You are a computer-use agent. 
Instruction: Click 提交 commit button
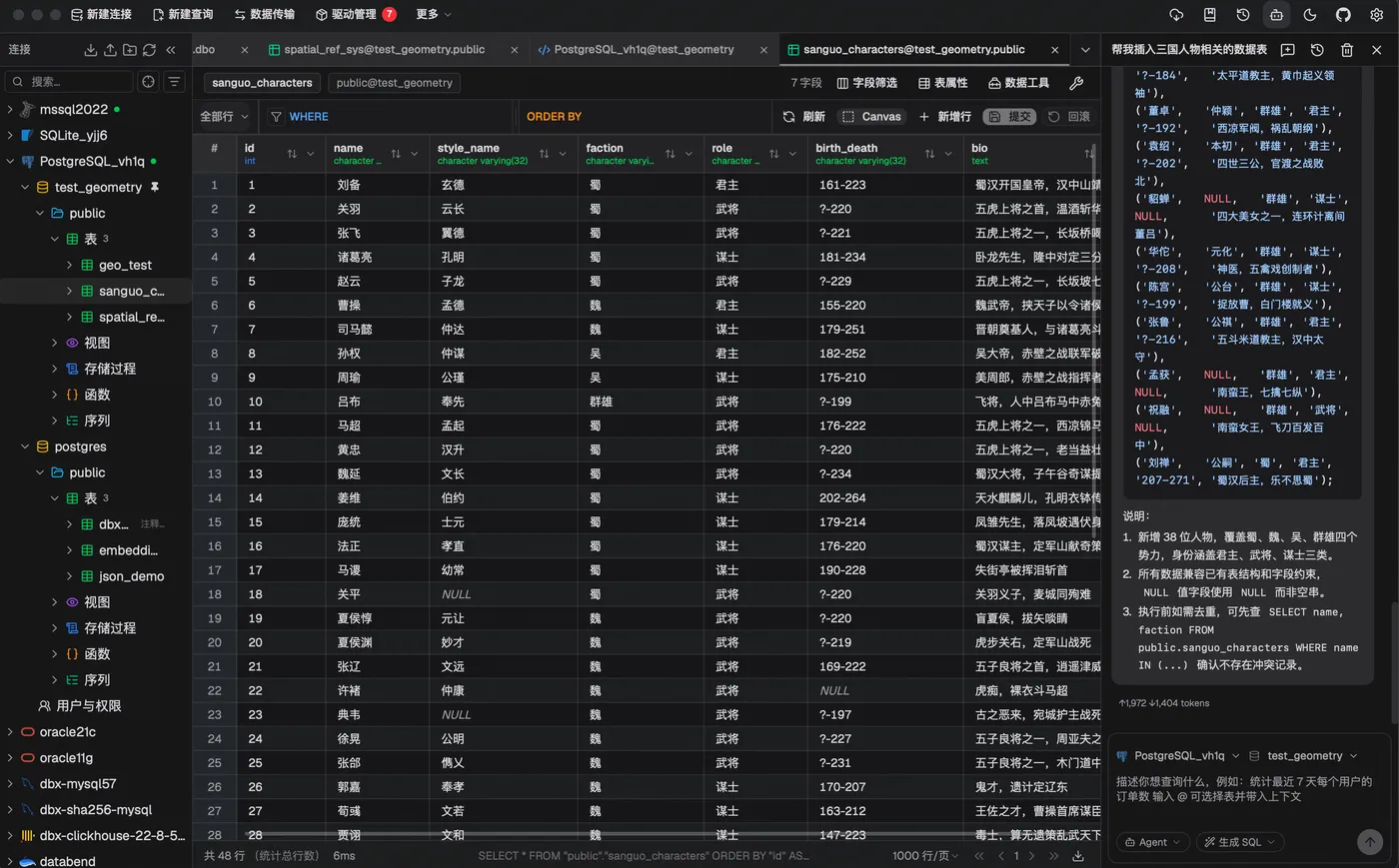(x=1010, y=117)
